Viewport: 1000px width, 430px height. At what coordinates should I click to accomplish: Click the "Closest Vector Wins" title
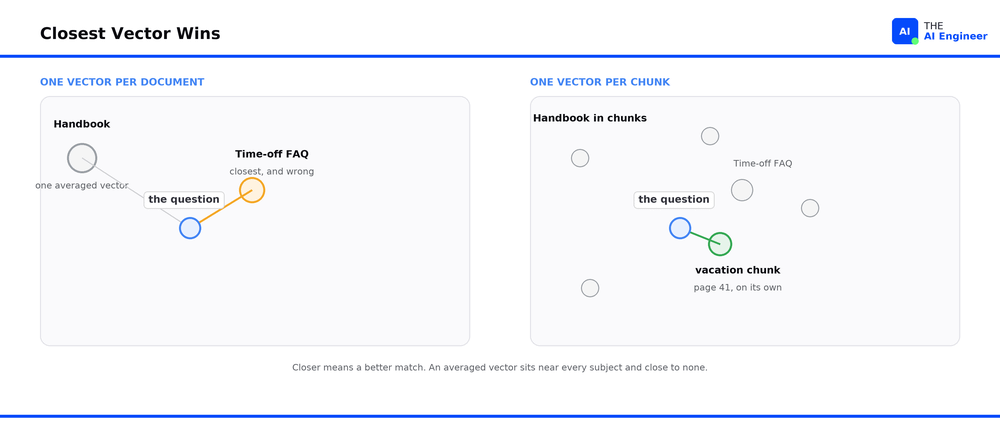coord(130,33)
